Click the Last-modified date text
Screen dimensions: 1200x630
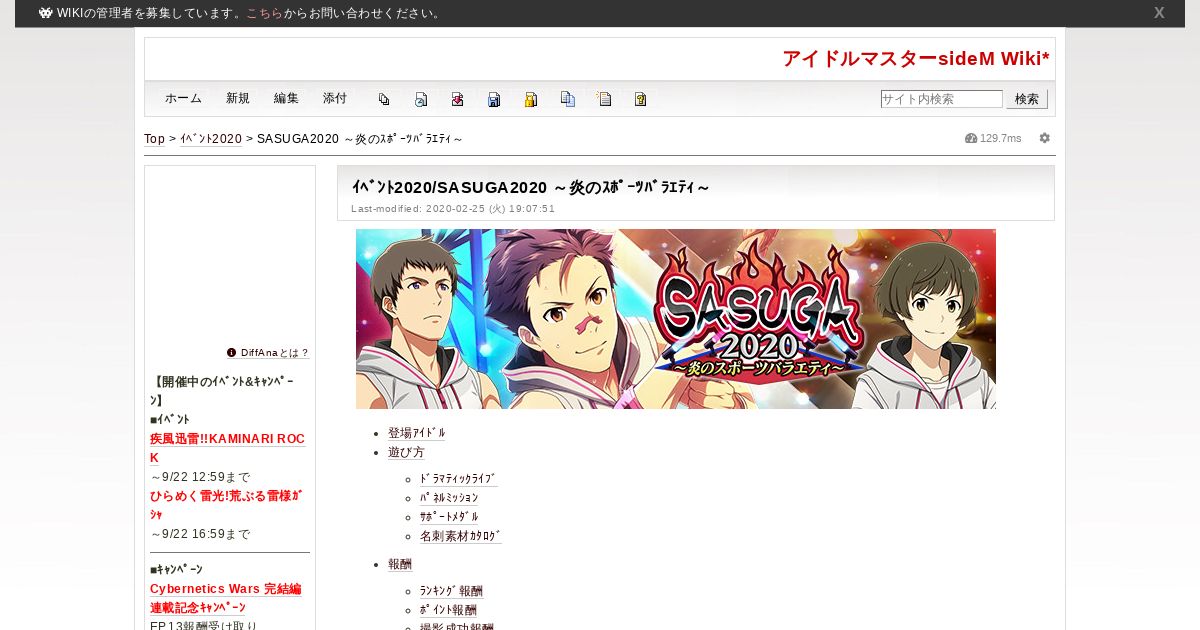(x=453, y=209)
